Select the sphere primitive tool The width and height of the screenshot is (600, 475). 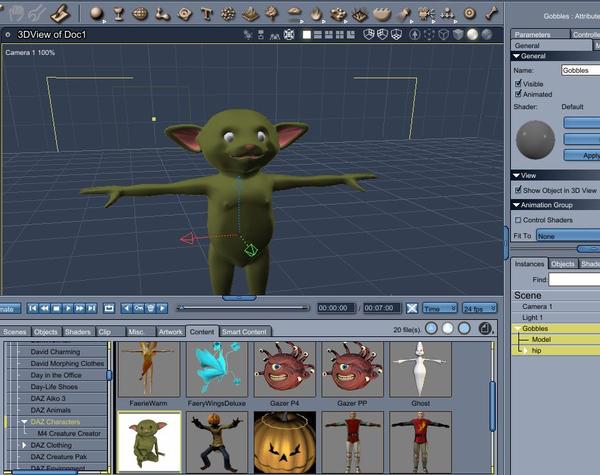(x=96, y=14)
